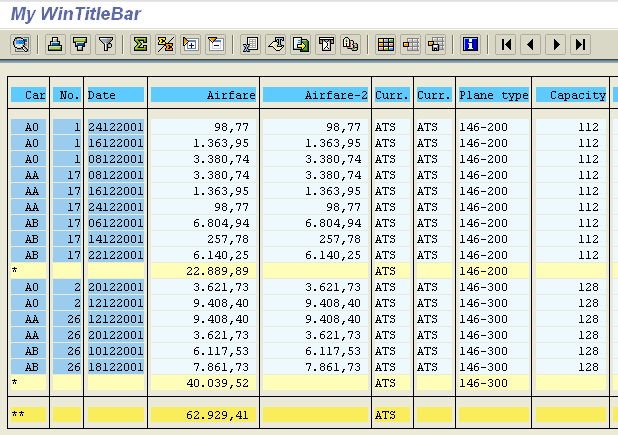The height and width of the screenshot is (435, 618).
Task: Click No. 26 in the 10122001 row
Action: pyautogui.click(x=67, y=351)
